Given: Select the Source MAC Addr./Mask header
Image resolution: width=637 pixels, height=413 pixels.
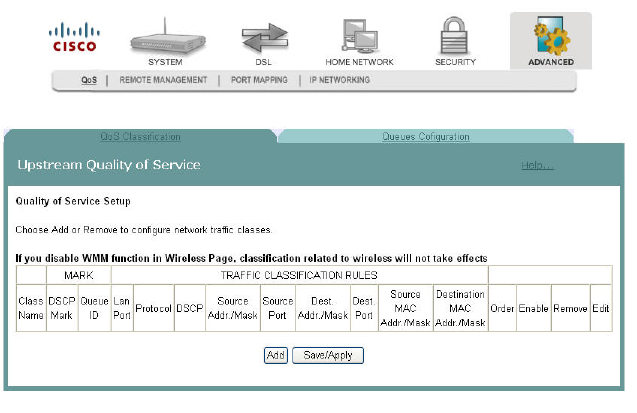Looking at the screenshot, I should coord(405,308).
